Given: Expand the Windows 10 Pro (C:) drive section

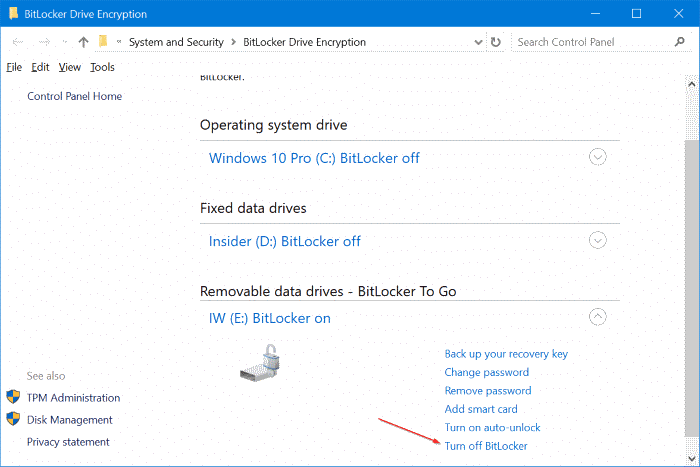Looking at the screenshot, I should point(598,157).
